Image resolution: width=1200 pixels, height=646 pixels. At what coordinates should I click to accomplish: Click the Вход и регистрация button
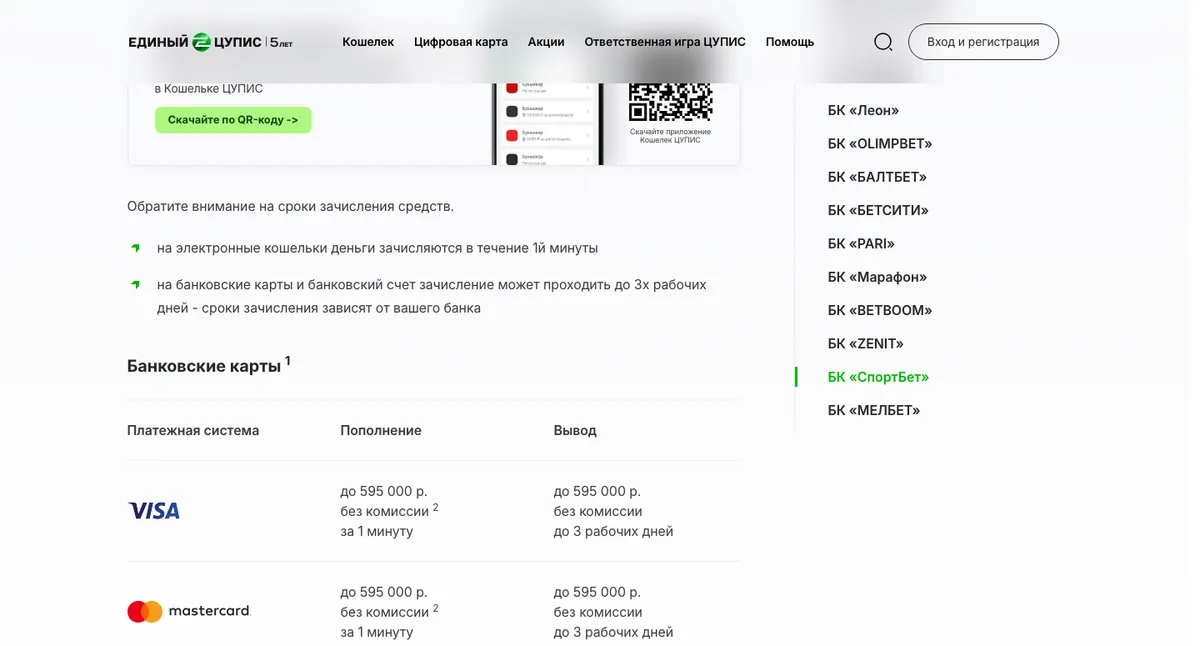point(983,42)
